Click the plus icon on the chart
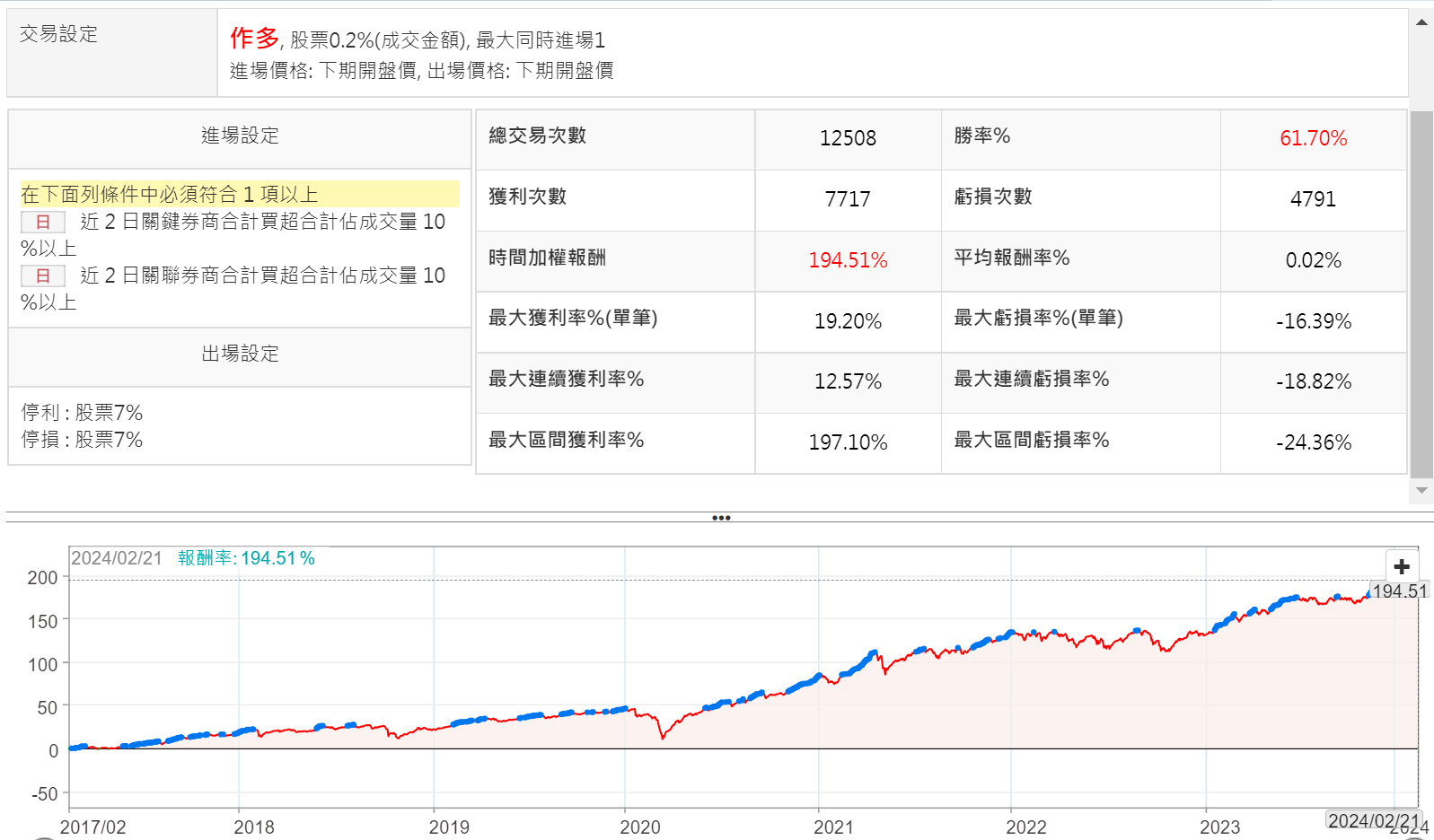 coord(1402,566)
